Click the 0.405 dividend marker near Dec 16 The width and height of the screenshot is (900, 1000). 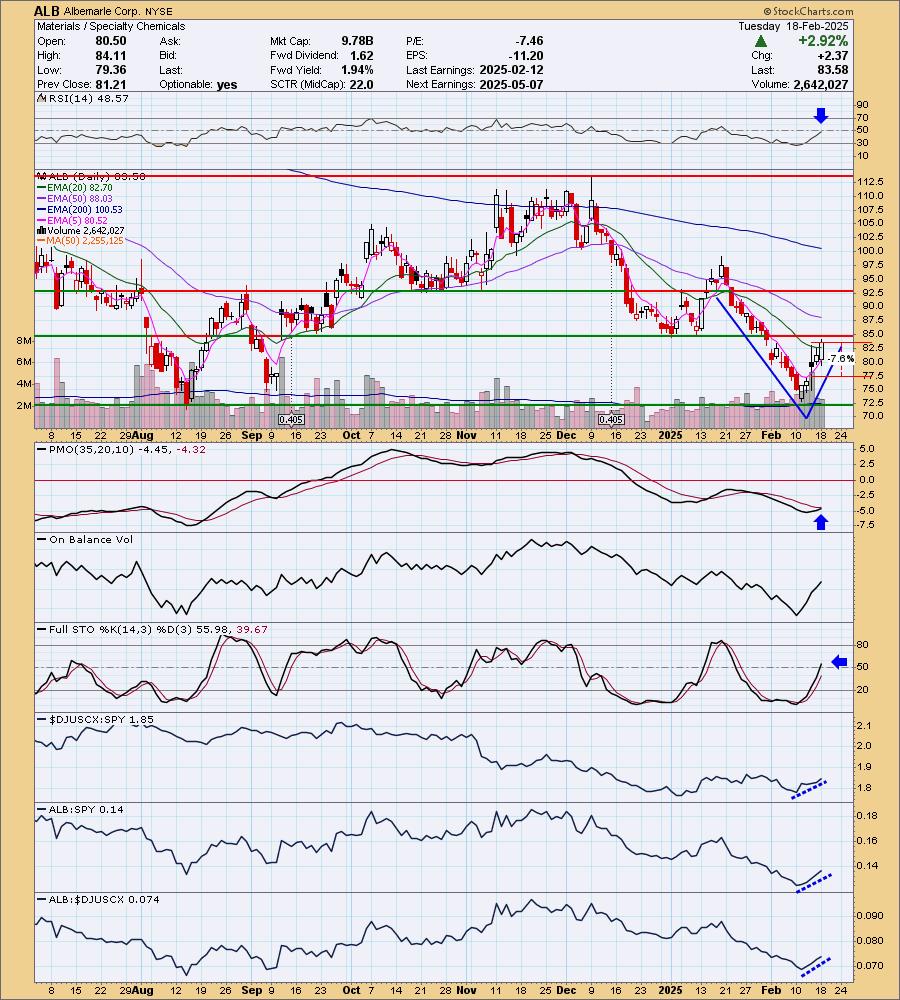[x=611, y=420]
